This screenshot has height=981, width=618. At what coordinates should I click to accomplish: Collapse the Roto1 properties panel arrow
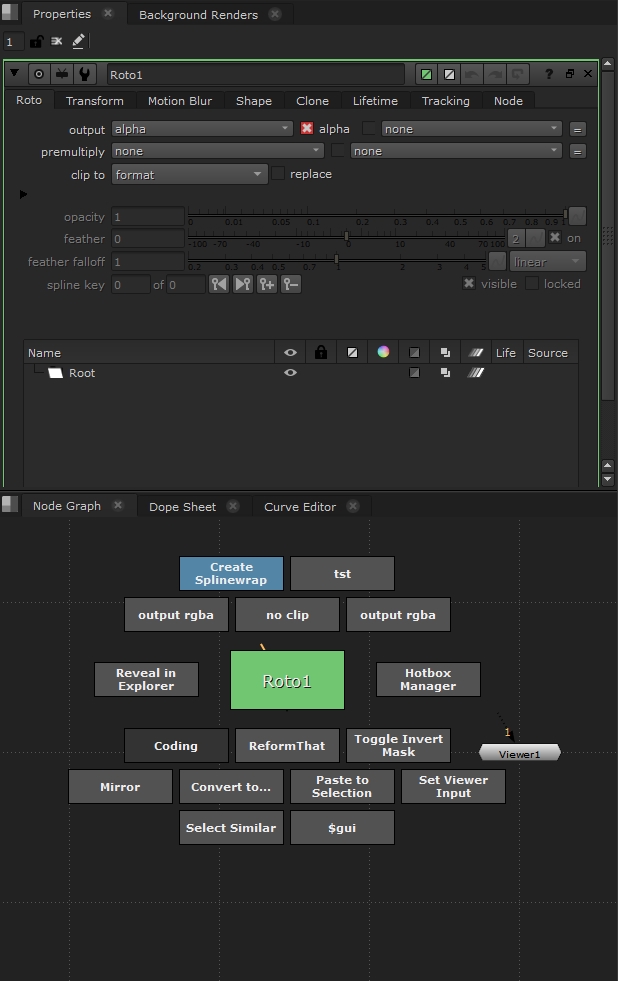point(14,74)
